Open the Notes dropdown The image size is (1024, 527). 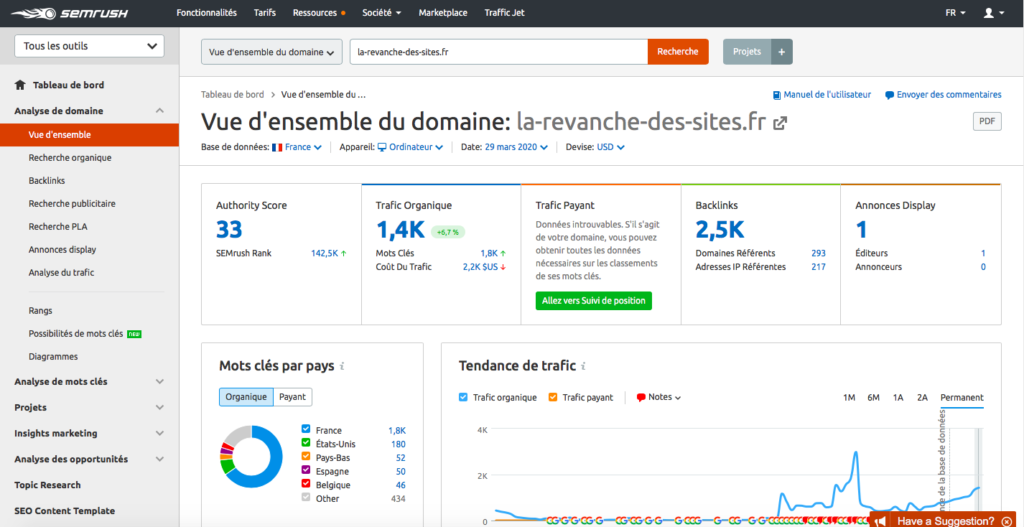click(x=659, y=397)
